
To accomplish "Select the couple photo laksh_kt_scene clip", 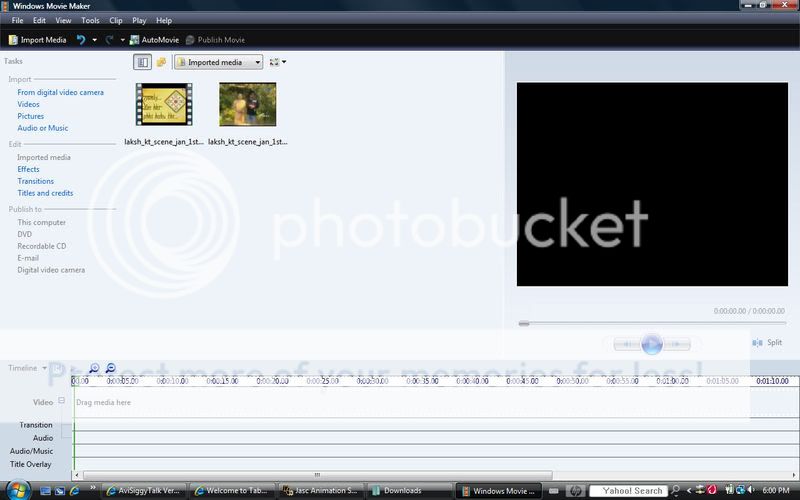I will point(247,105).
